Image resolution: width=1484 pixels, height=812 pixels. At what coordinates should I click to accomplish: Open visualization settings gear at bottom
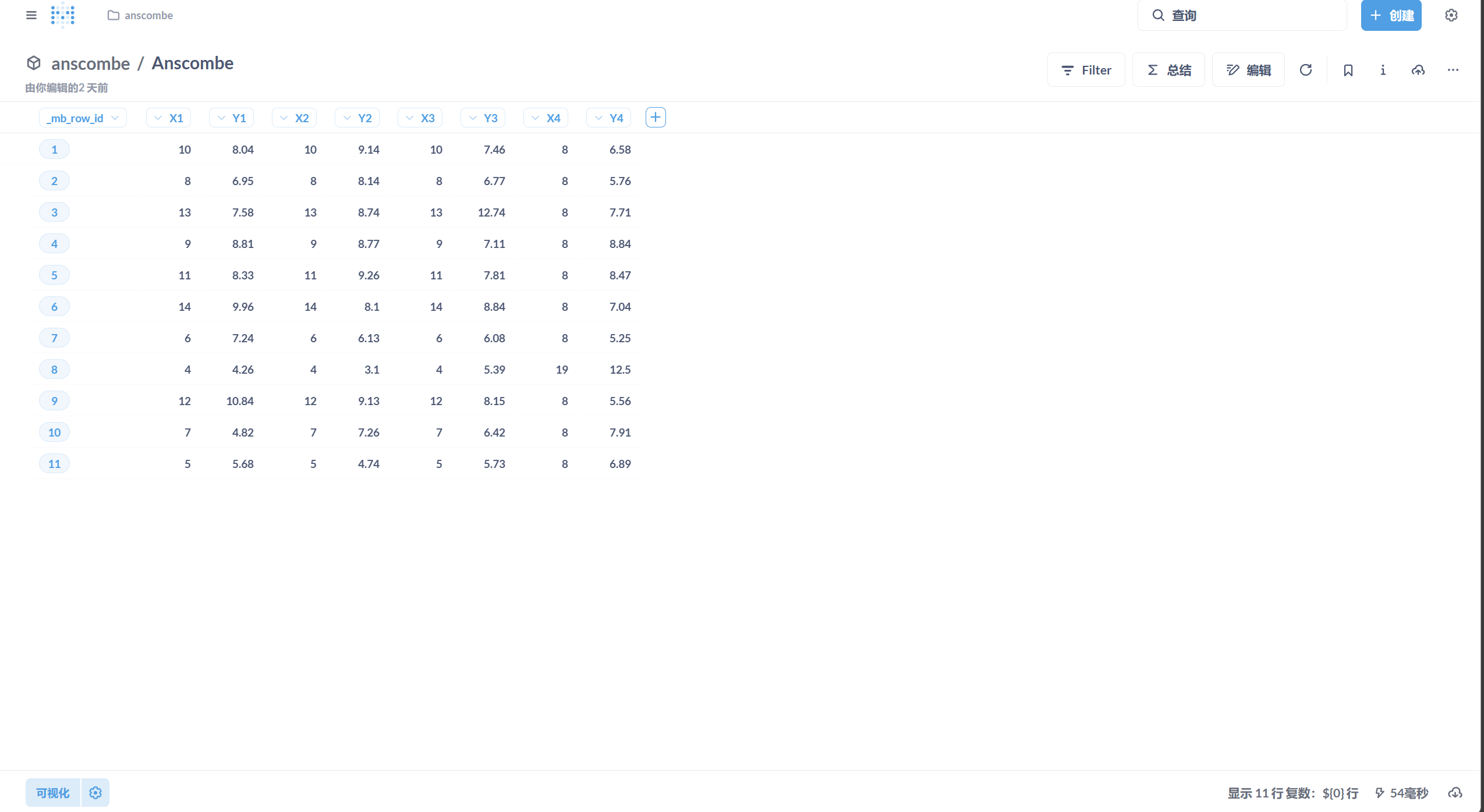click(x=95, y=793)
